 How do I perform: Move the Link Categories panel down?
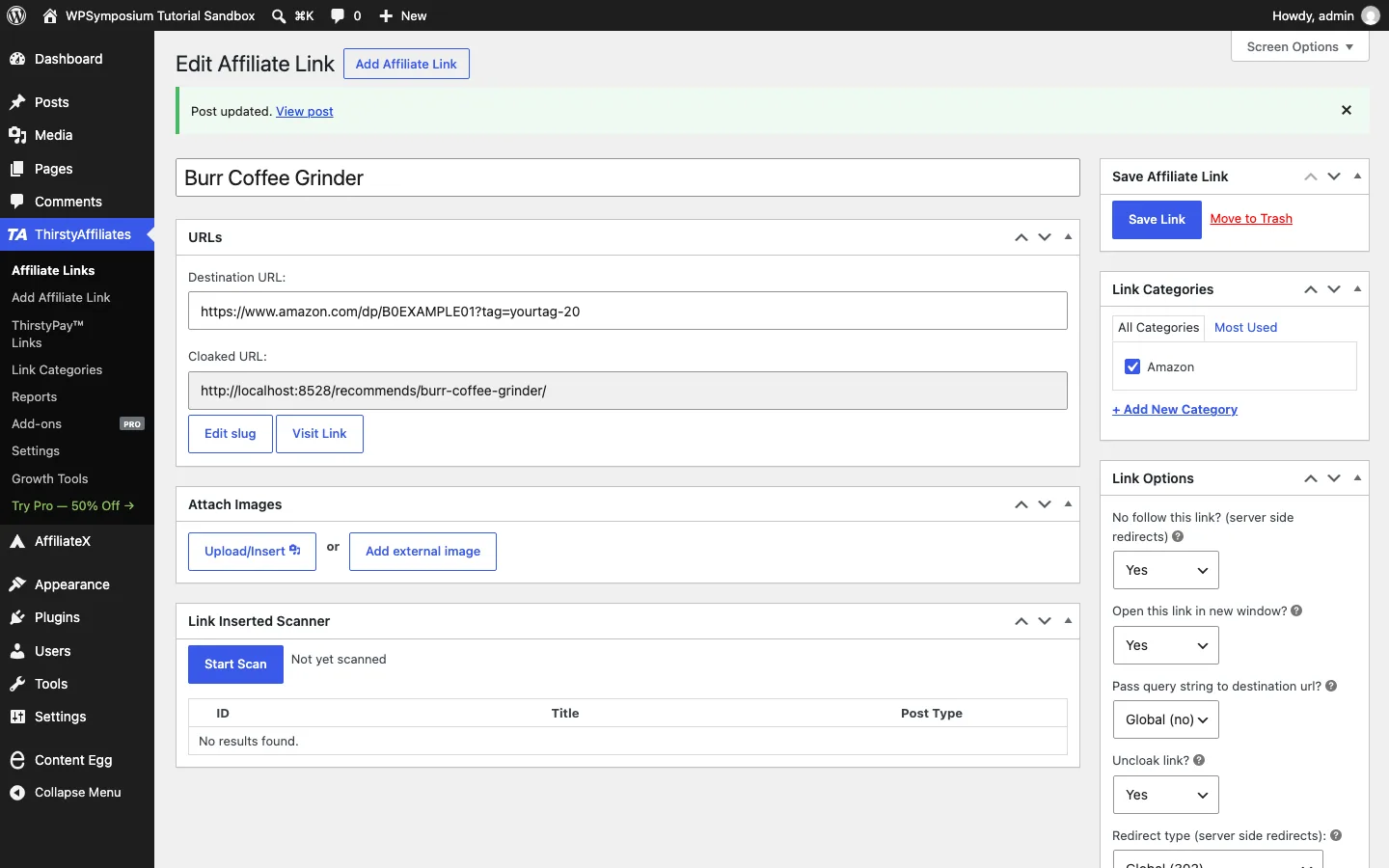pos(1334,289)
